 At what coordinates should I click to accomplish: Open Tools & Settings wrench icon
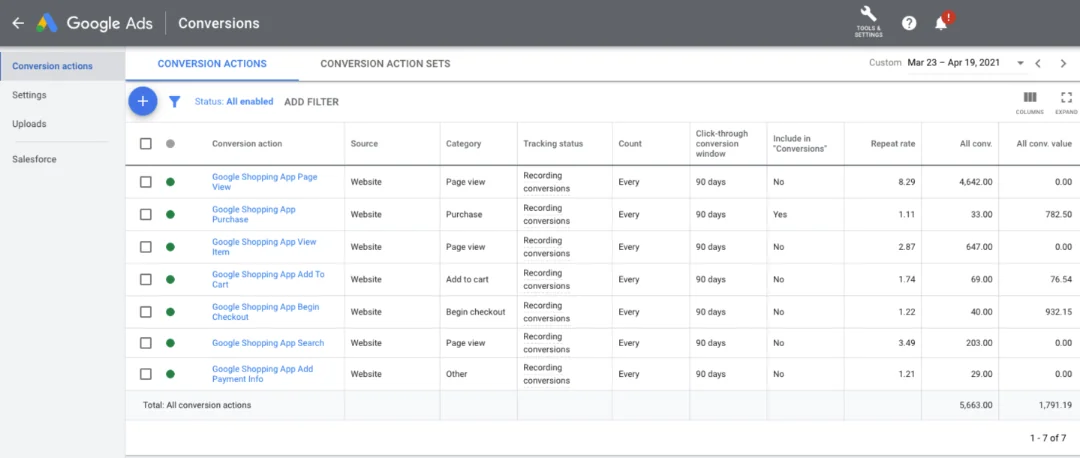[x=869, y=21]
